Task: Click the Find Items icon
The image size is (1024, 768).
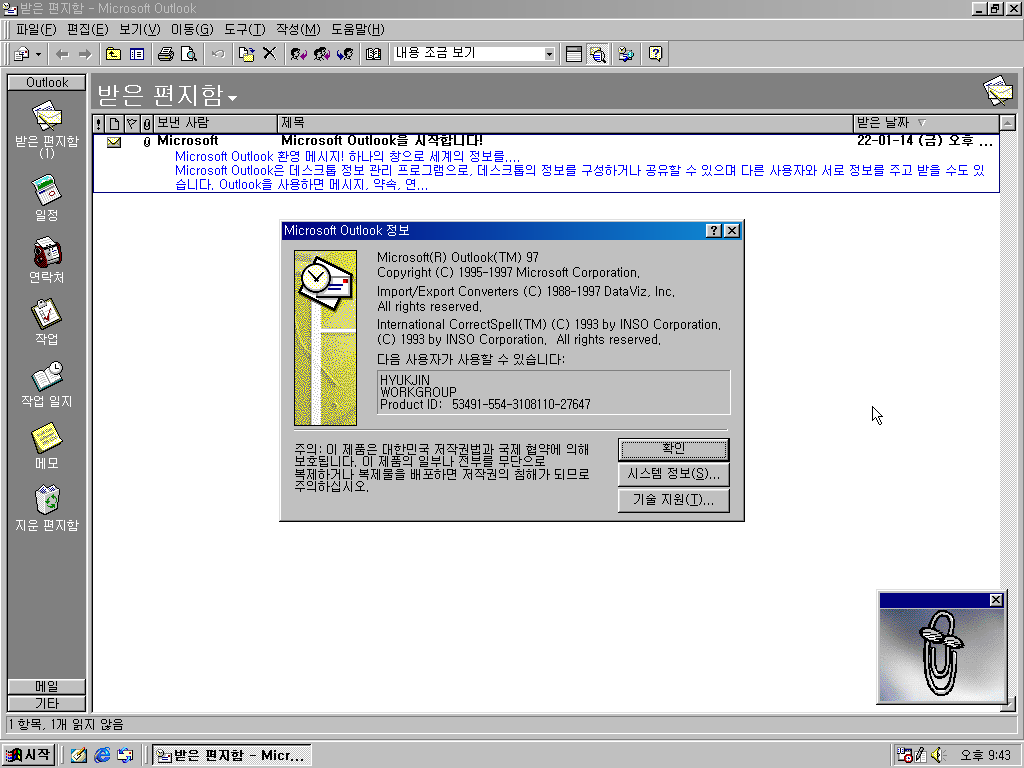Action: click(626, 54)
